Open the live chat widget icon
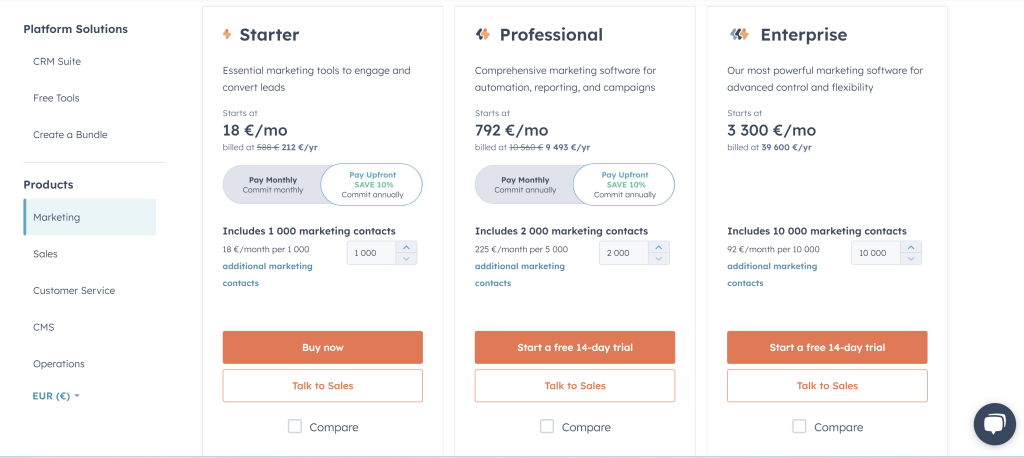1024x458 pixels. click(x=994, y=424)
